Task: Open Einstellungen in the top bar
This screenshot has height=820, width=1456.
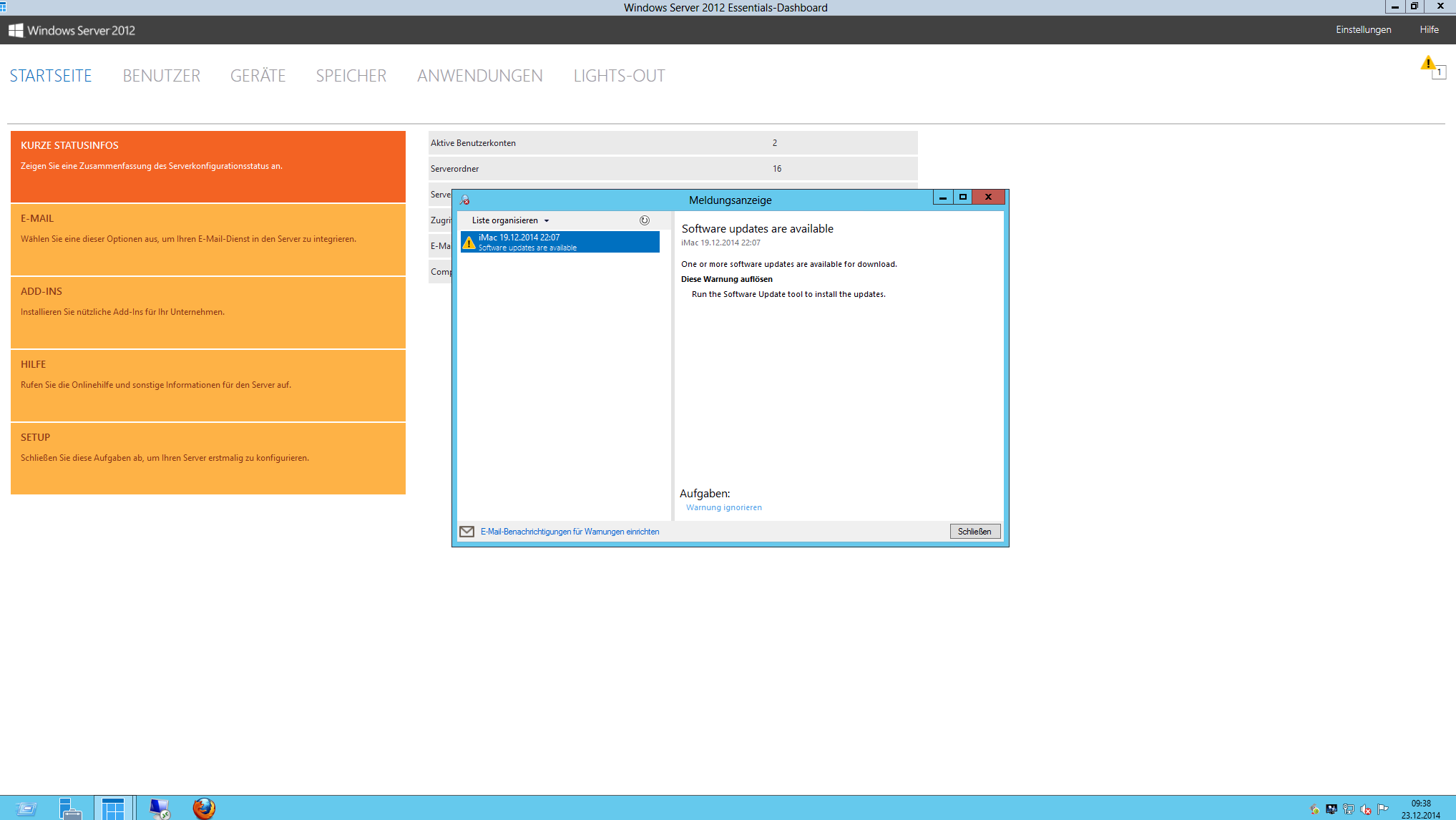Action: (1364, 30)
